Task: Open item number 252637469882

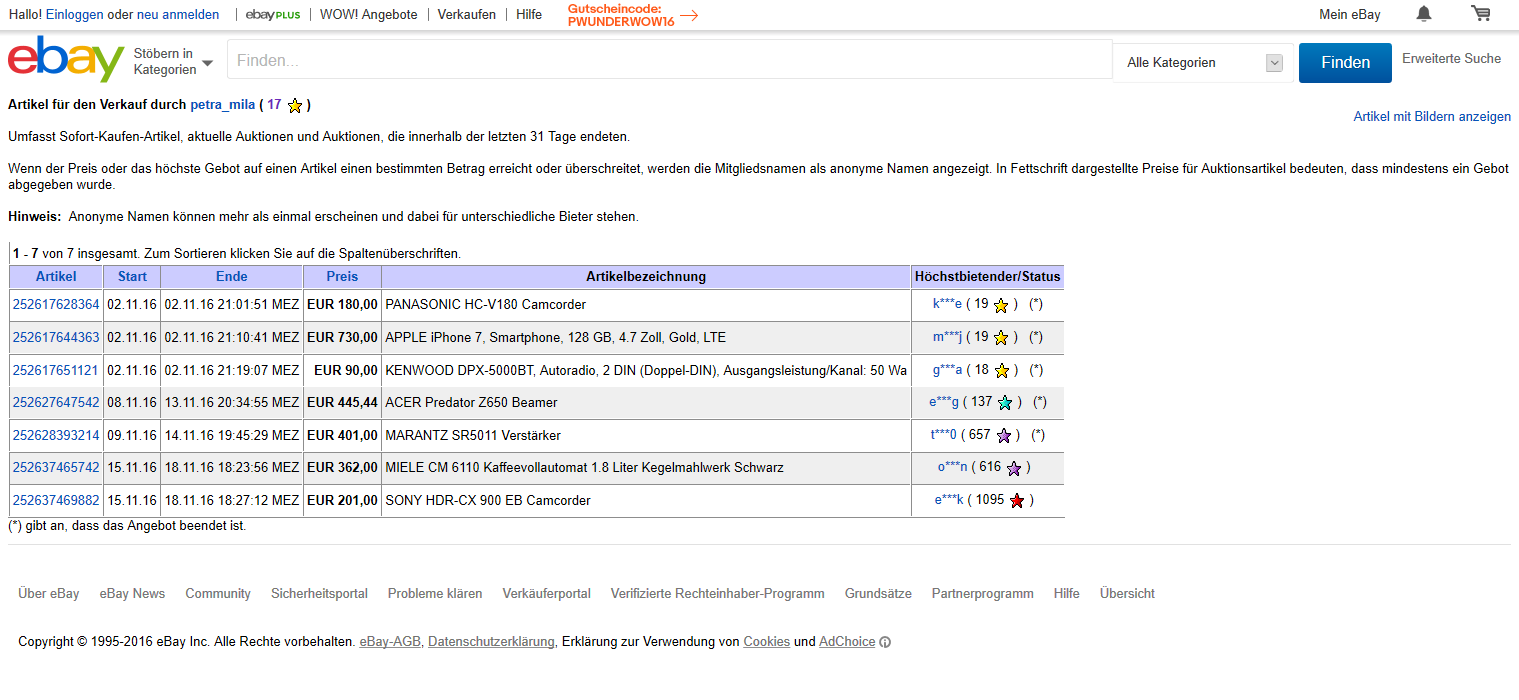Action: coord(56,500)
